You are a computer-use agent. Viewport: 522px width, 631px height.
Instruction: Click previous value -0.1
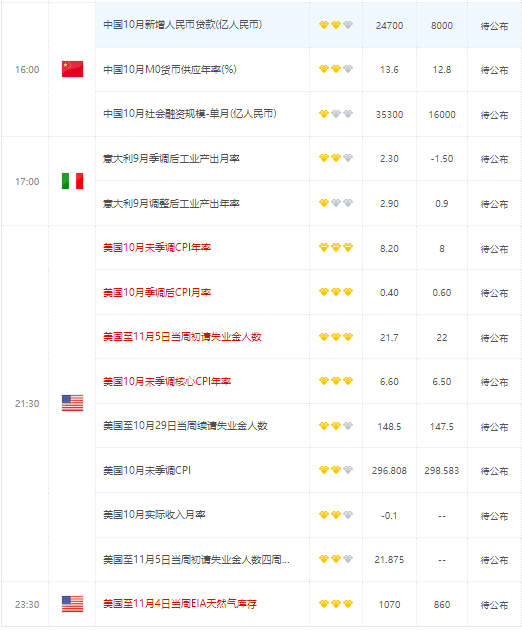click(389, 516)
